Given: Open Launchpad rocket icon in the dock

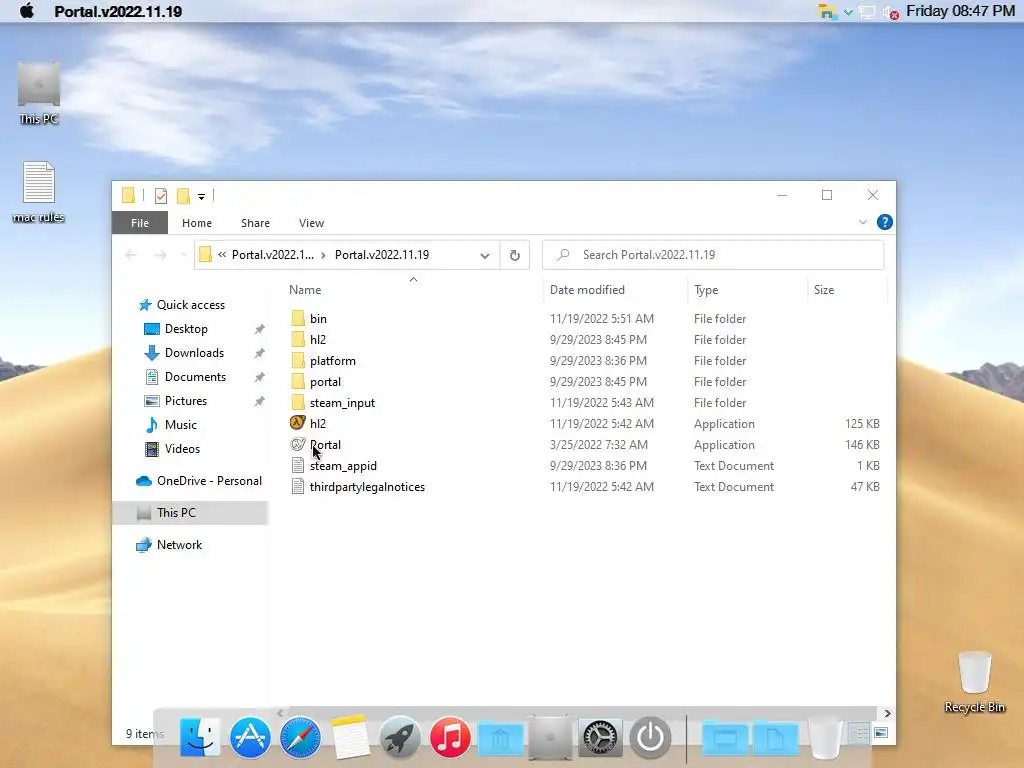Looking at the screenshot, I should click(400, 737).
